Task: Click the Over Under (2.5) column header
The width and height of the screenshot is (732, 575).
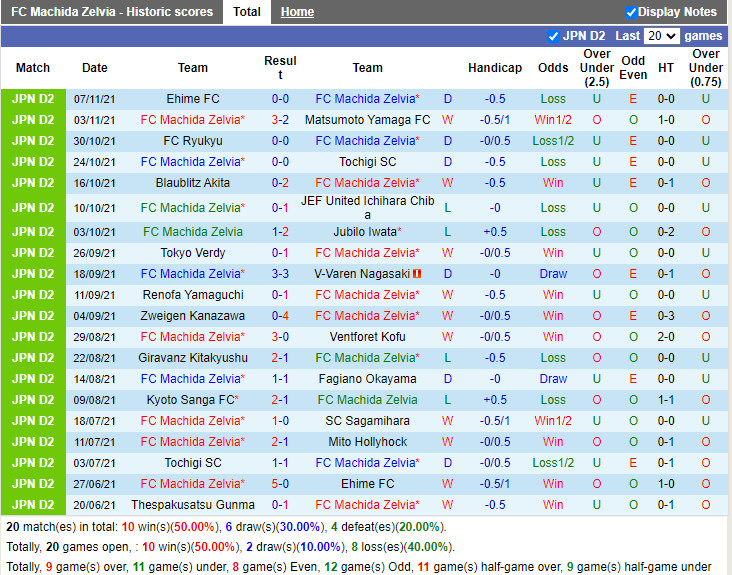Action: (597, 68)
